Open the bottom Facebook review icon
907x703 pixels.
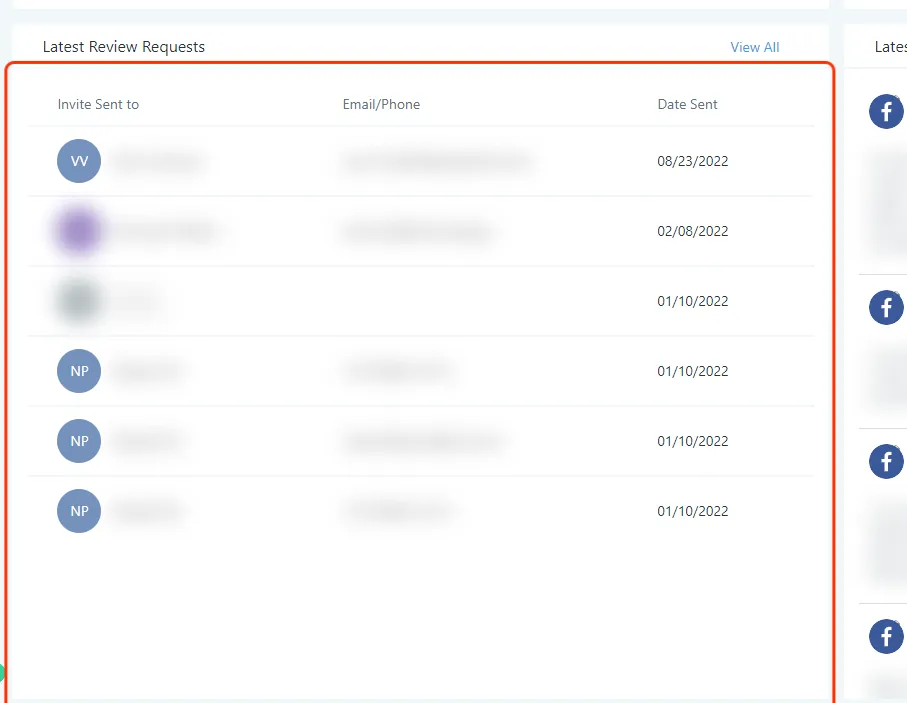886,636
